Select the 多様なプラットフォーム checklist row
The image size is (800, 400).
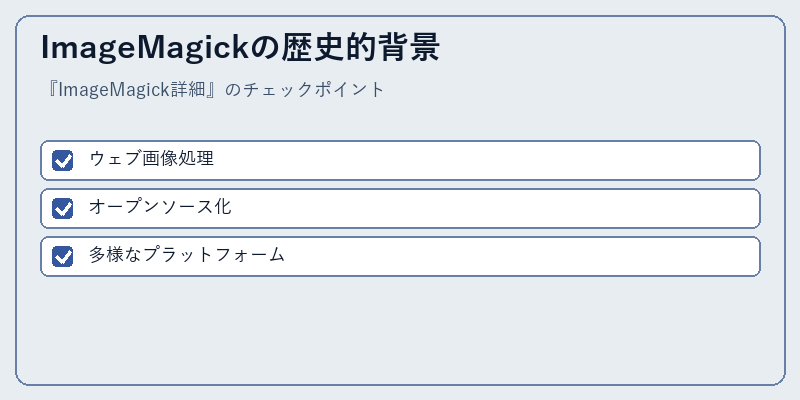pos(401,256)
